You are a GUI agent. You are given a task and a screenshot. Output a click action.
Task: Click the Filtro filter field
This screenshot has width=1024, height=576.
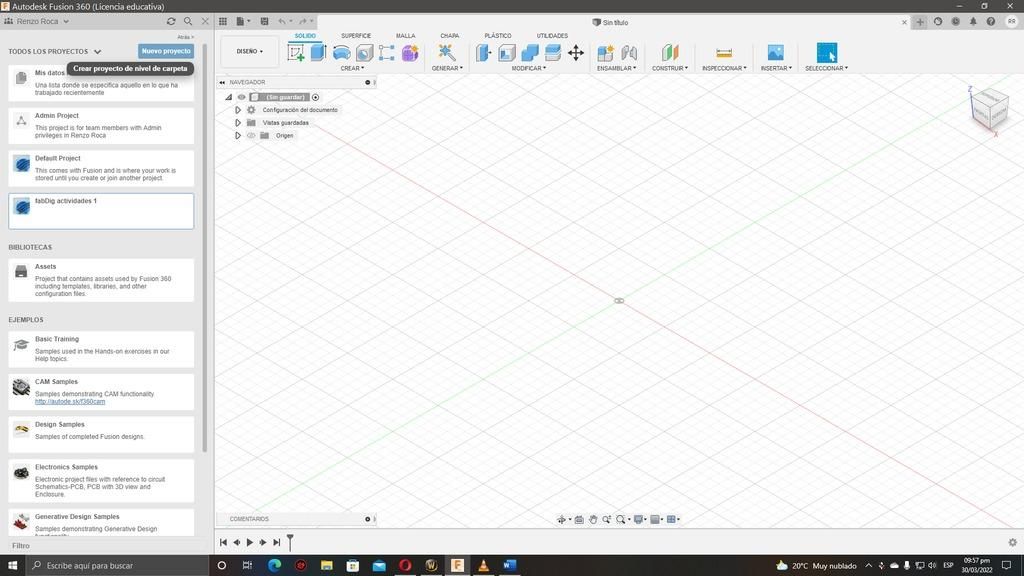104,546
